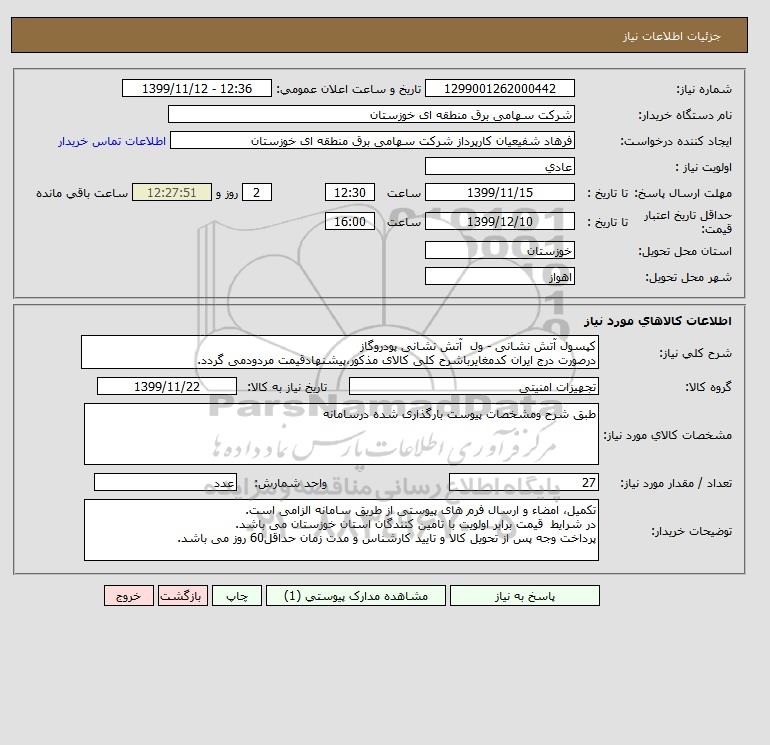
Task: Click remaining time countdown 12:27:51
Action: 171,193
